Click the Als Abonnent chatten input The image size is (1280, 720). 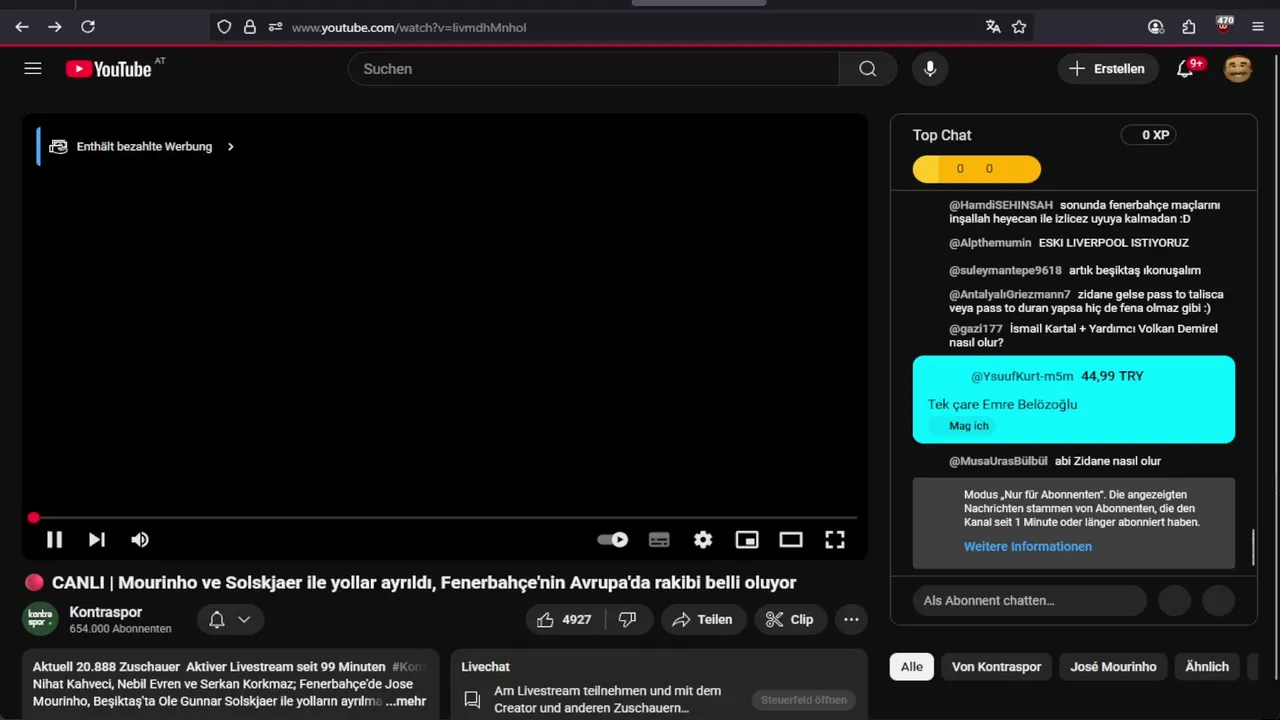(x=1029, y=600)
